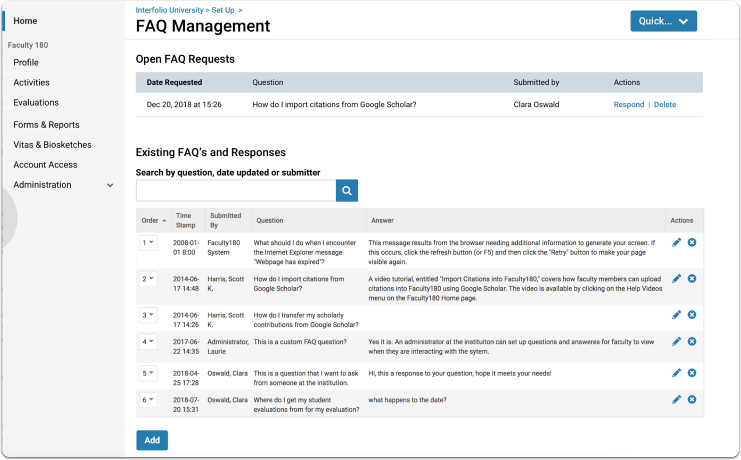Click the Submitted By column header
The height and width of the screenshot is (460, 741).
225,221
